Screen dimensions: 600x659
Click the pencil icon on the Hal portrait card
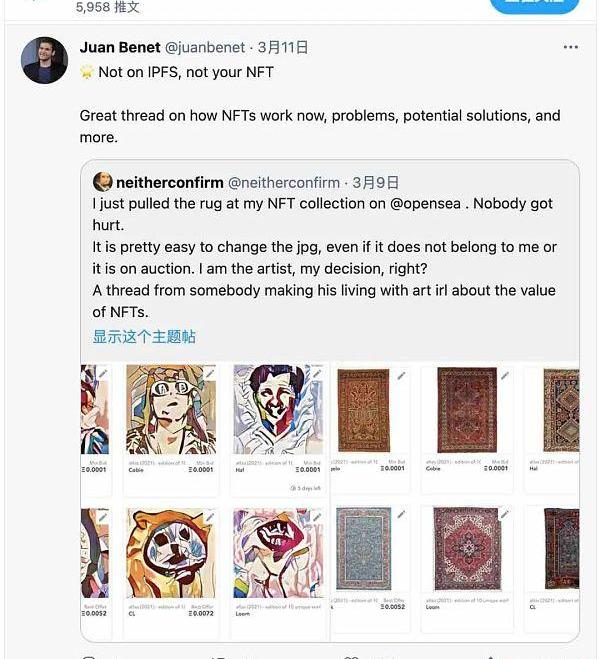pos(317,375)
